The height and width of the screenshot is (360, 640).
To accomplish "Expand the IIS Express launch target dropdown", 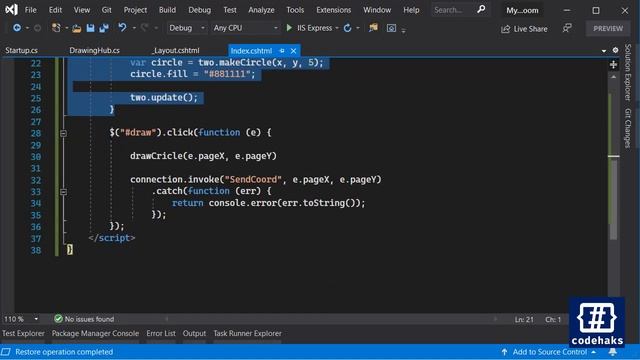I will pos(337,28).
